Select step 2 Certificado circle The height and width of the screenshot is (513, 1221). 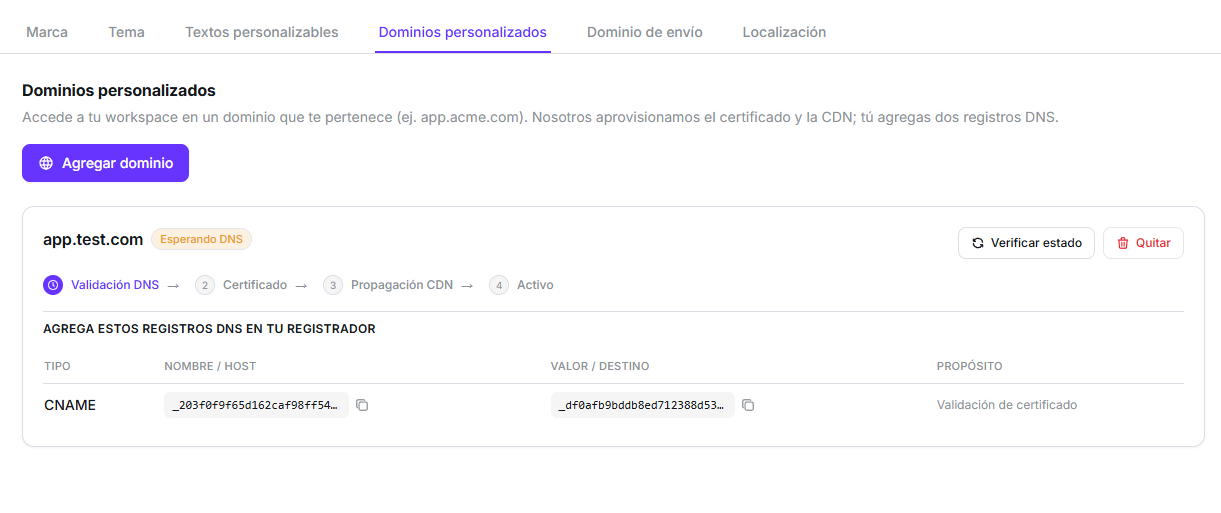[x=205, y=285]
